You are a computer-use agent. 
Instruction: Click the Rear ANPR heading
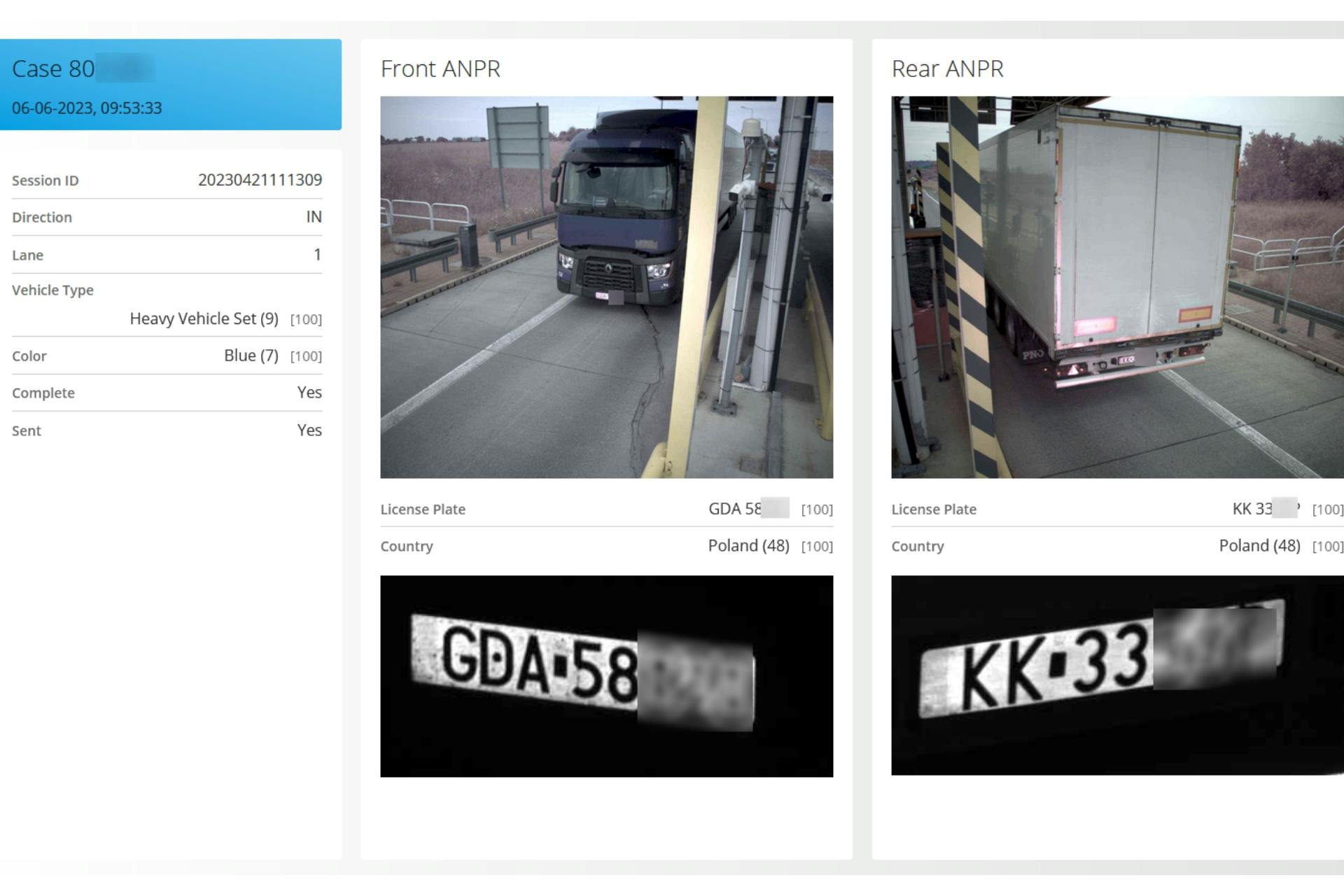[947, 69]
